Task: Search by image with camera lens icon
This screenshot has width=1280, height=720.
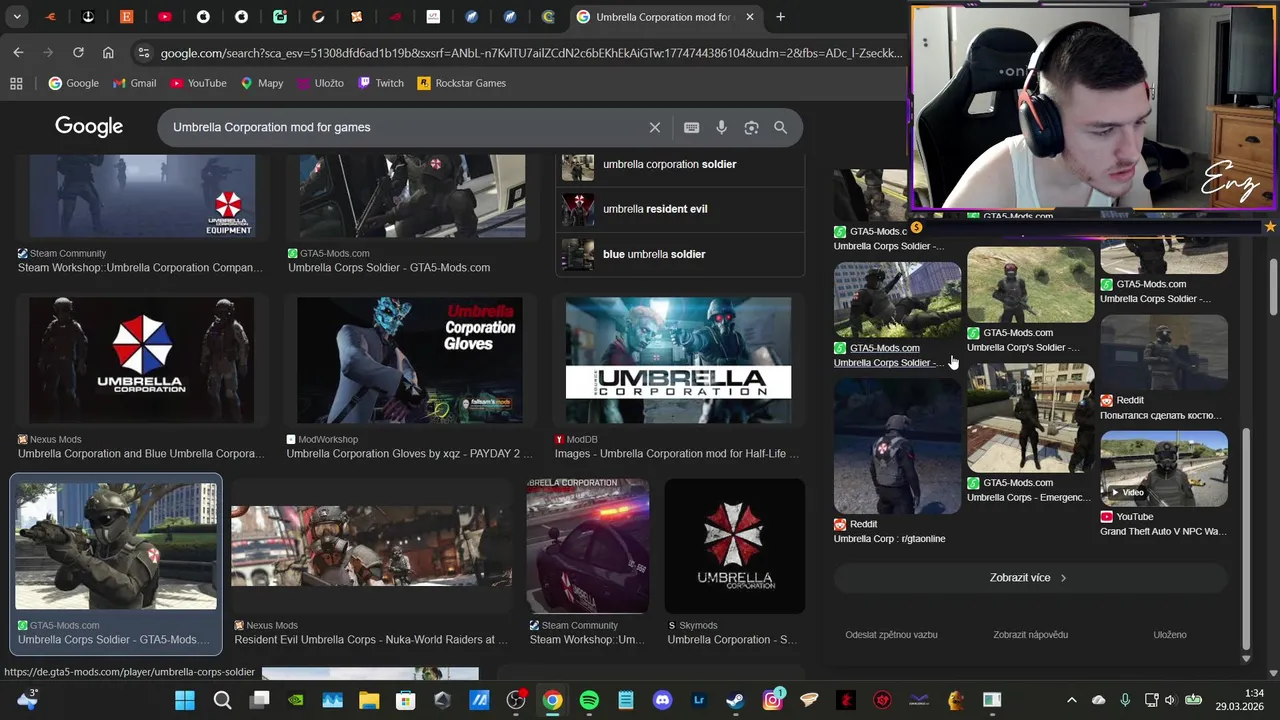Action: point(751,127)
